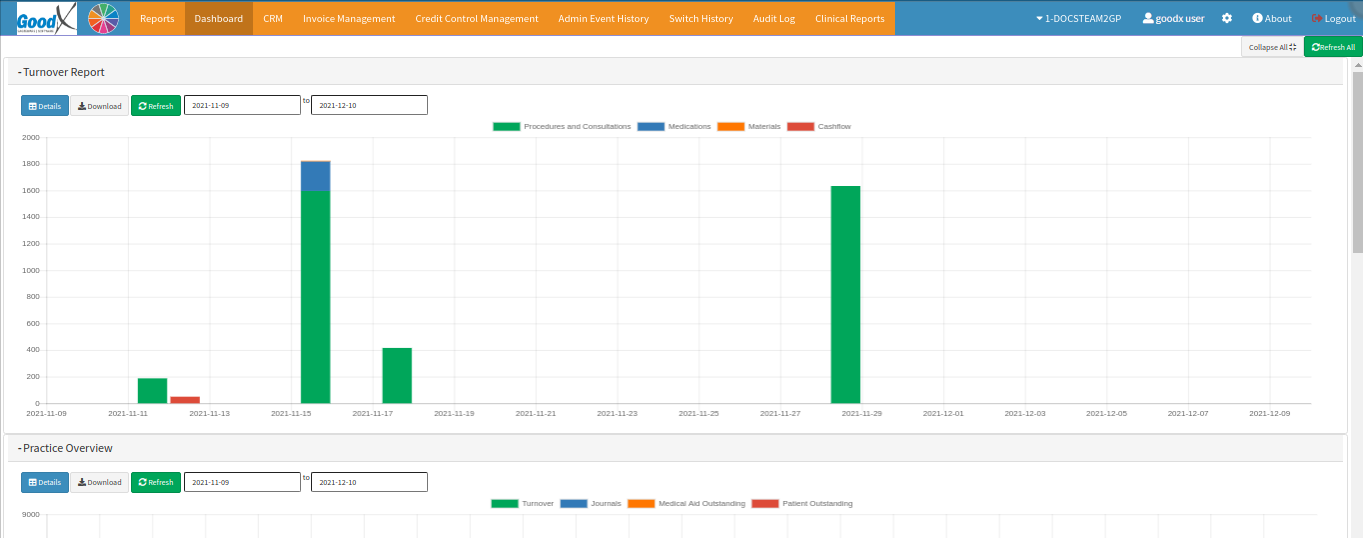Download the Practice Overview report
Viewport: 1363px width, 538px height.
coord(99,482)
